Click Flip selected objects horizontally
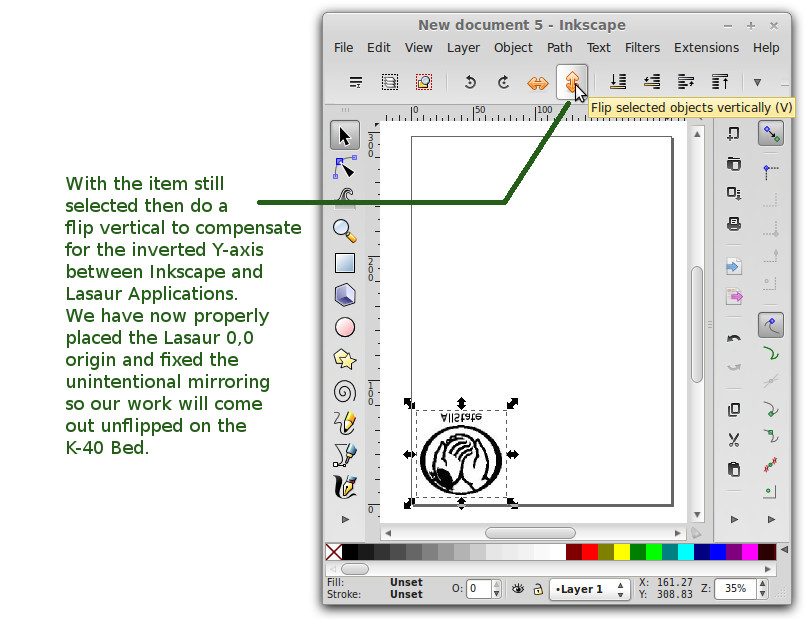This screenshot has height=619, width=805. point(538,83)
